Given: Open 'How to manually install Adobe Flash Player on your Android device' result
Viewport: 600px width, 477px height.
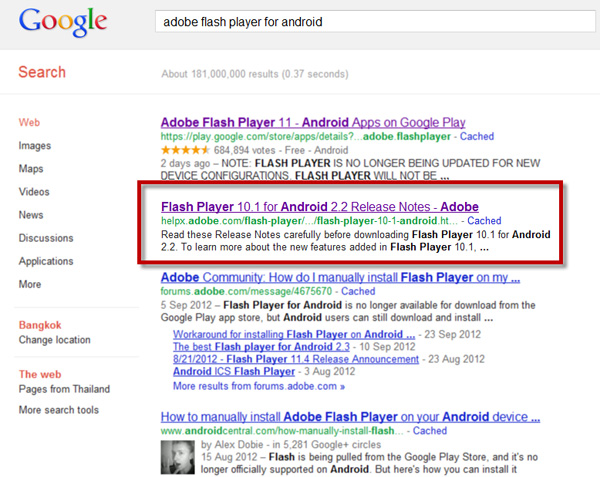Looking at the screenshot, I should [350, 417].
